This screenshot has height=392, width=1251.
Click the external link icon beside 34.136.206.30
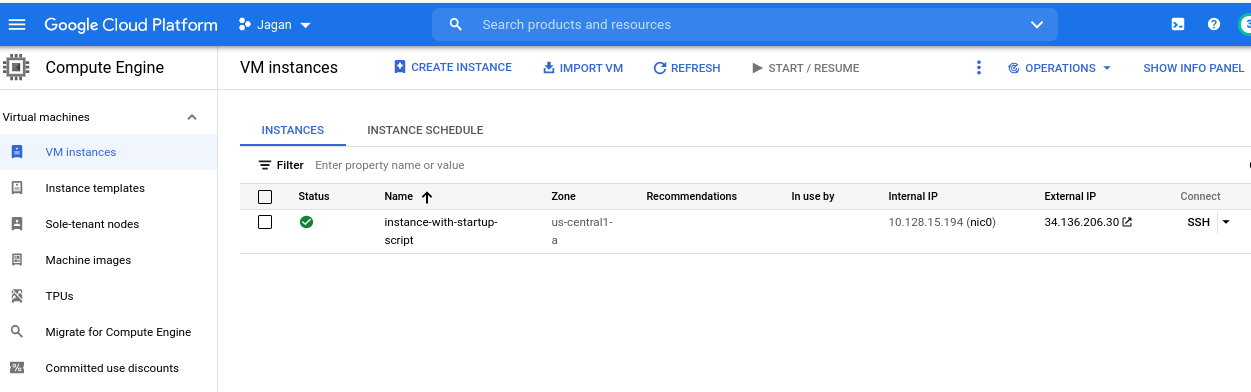coord(1128,222)
